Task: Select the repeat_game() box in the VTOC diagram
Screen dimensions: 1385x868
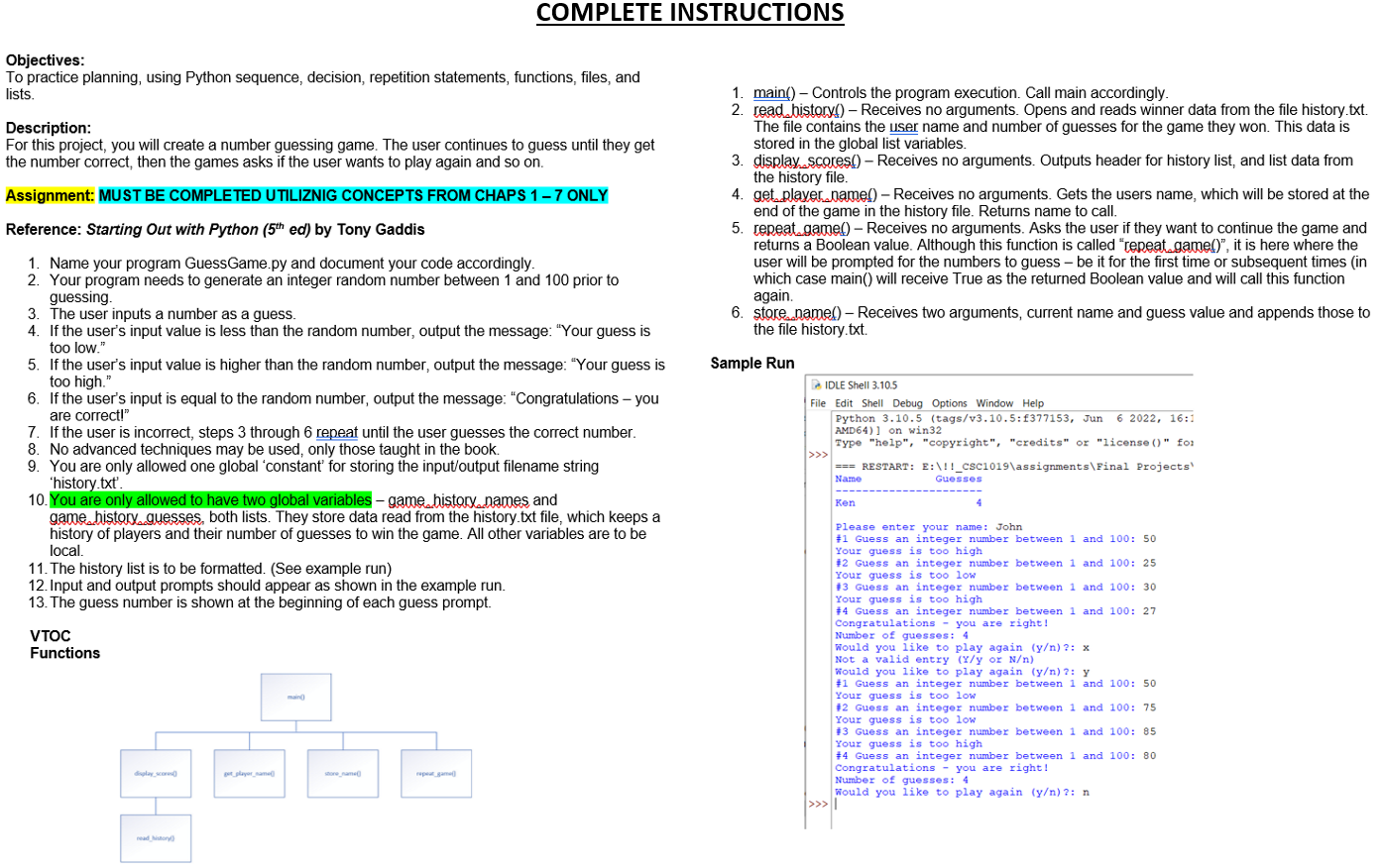Action: 435,773
